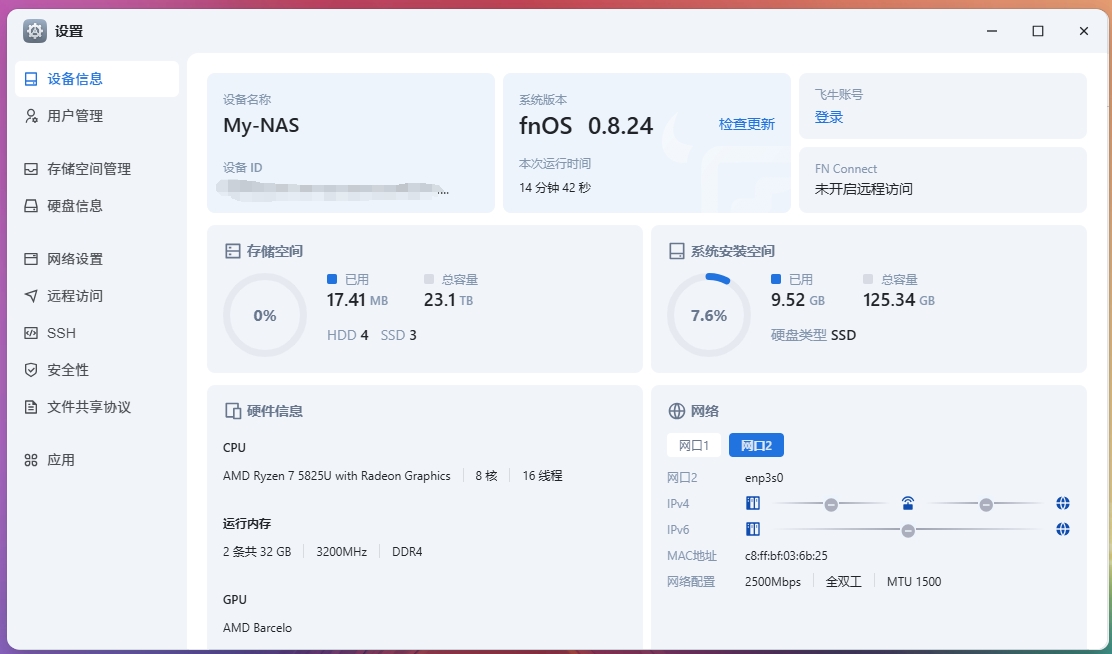Click the 硬件信息 card header icon

(x=233, y=411)
